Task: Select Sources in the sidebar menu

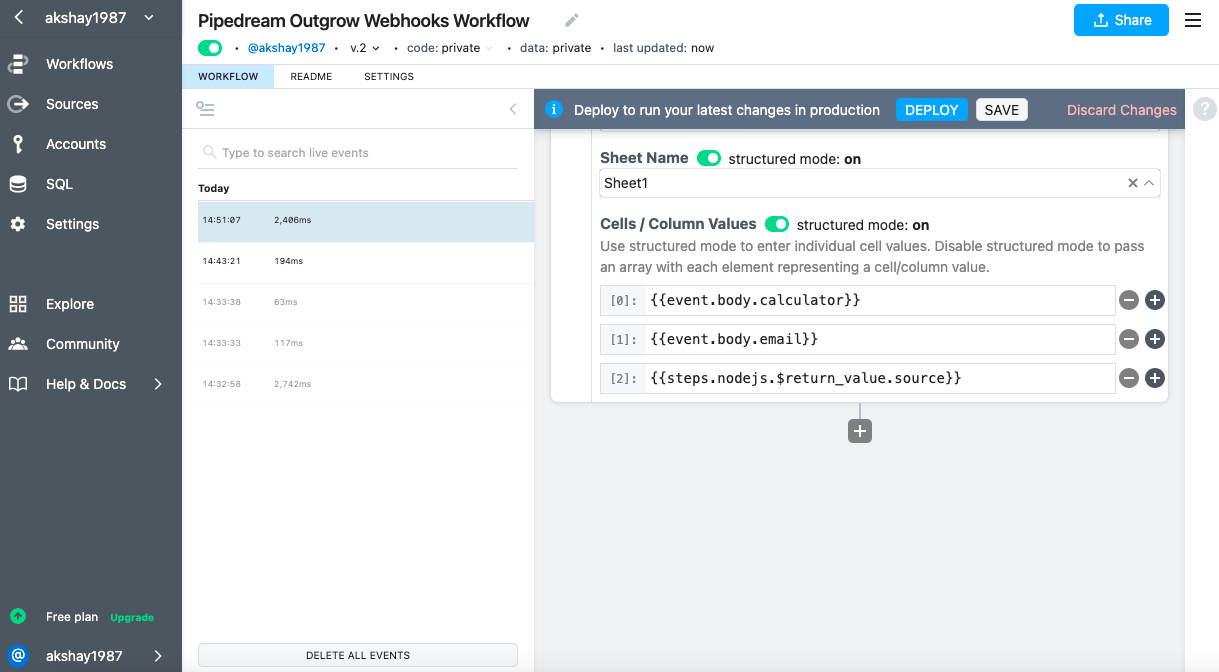Action: pyautogui.click(x=72, y=104)
